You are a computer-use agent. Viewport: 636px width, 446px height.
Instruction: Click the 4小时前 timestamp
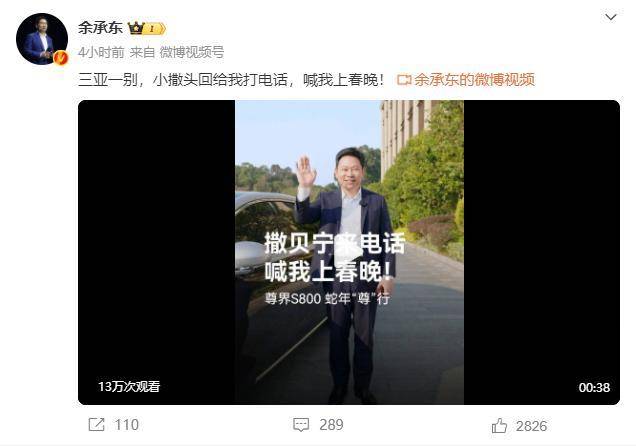coord(101,52)
